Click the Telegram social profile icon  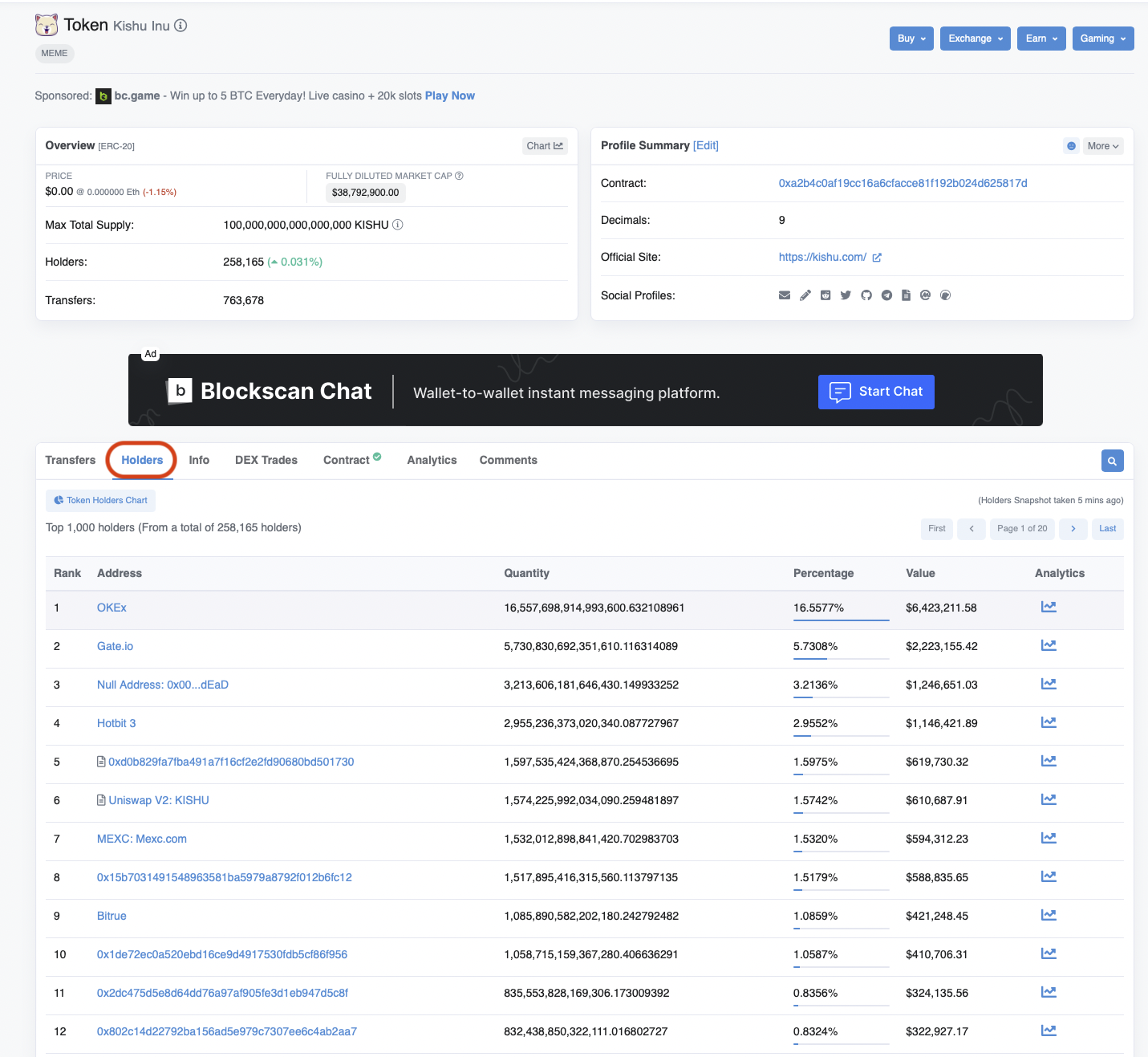(x=886, y=295)
